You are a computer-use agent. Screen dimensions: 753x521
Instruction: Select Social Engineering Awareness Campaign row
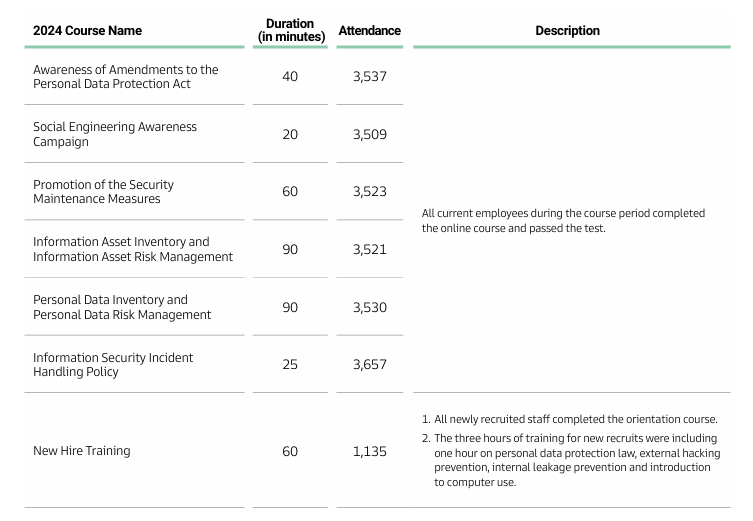[115, 134]
